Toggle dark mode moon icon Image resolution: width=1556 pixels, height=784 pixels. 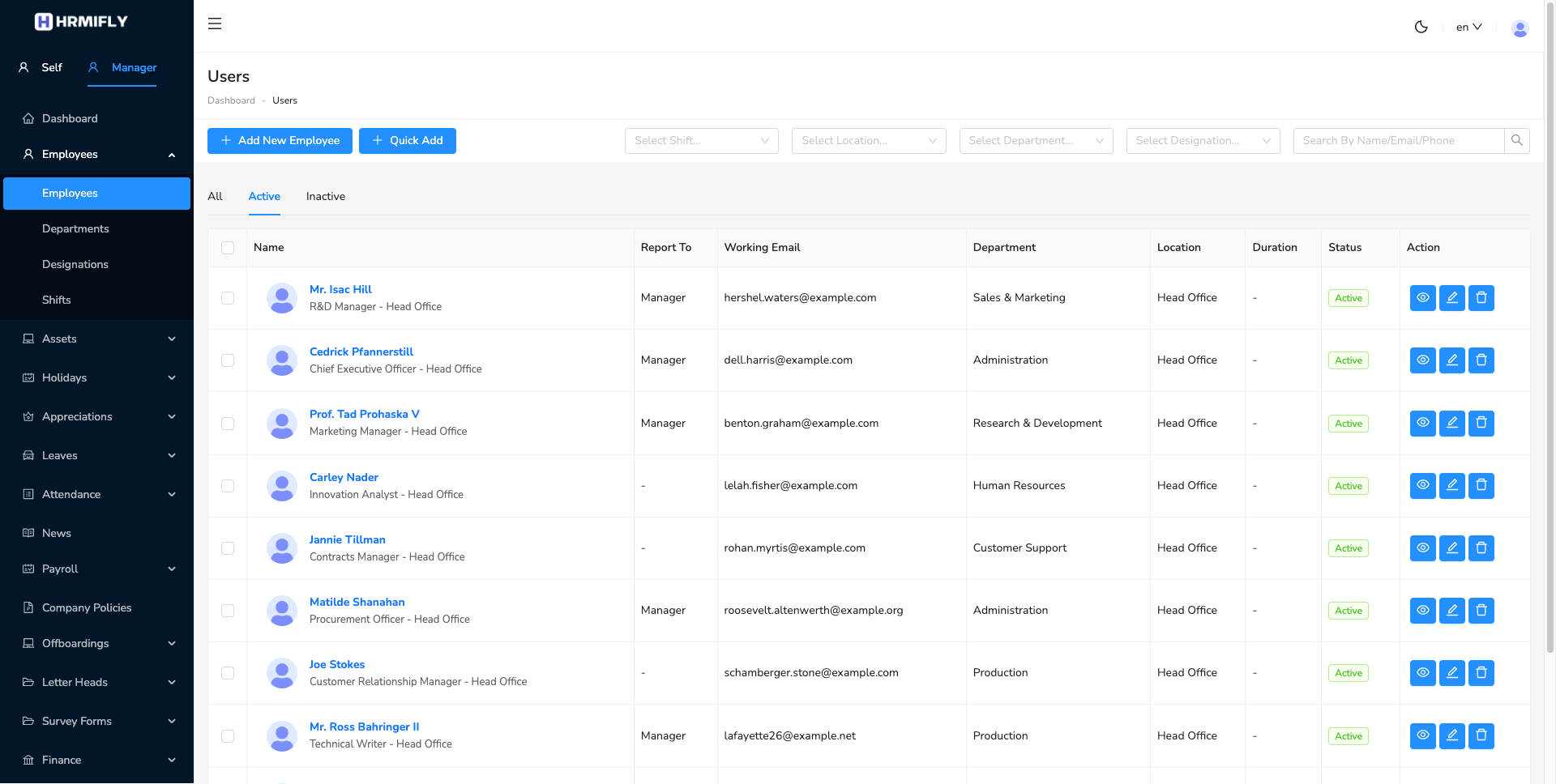click(x=1421, y=27)
